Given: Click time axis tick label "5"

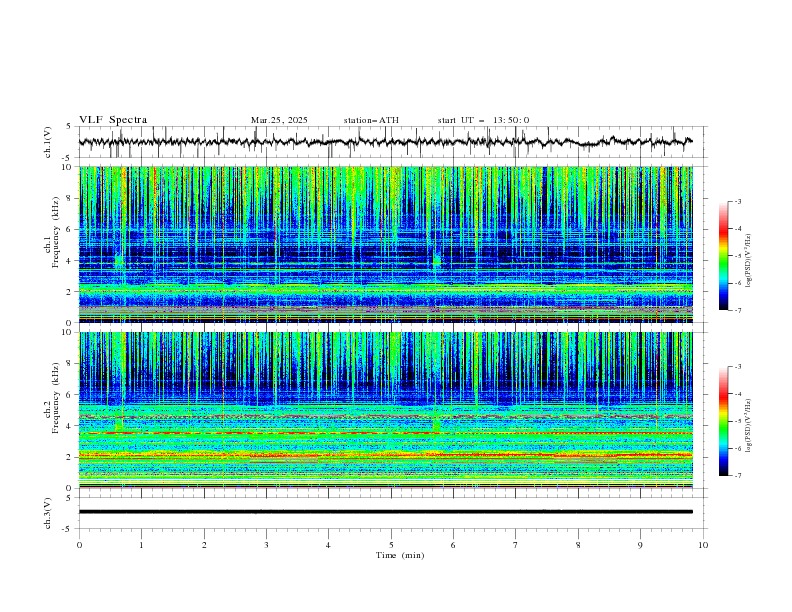Looking at the screenshot, I should (x=391, y=545).
